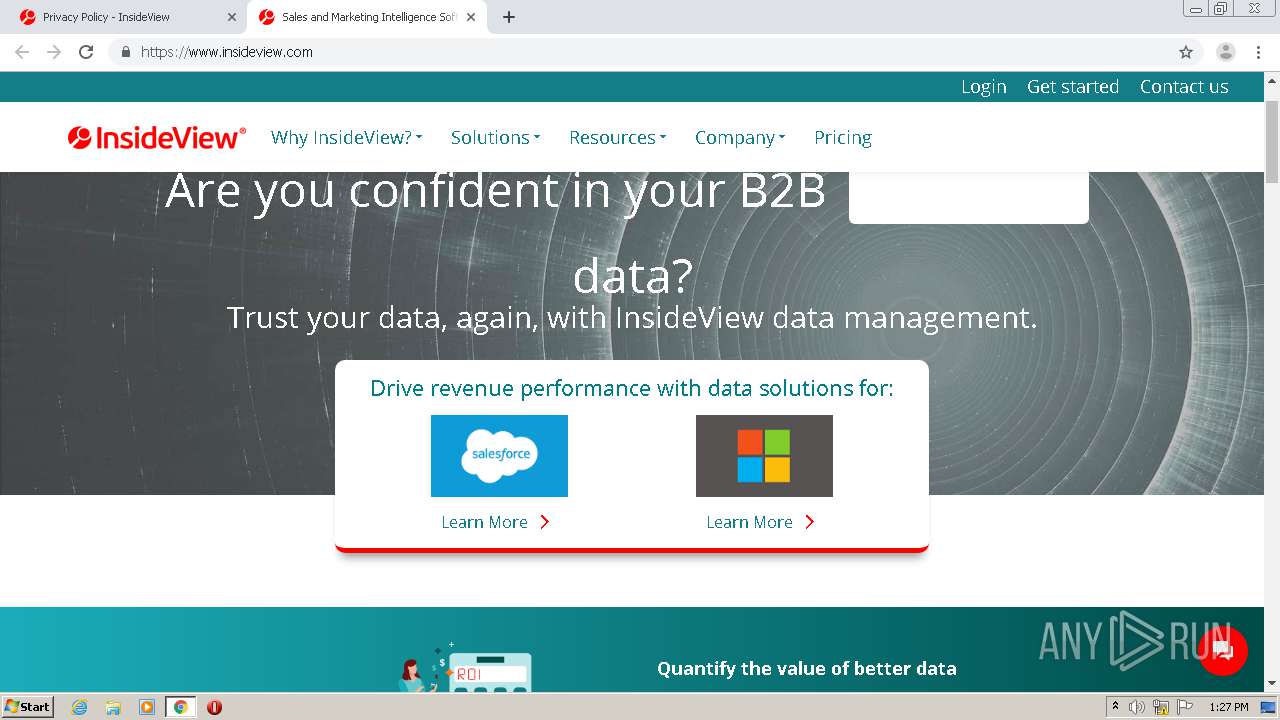
Task: Click the taskbar clock showing 1:27 PM
Action: 1228,707
